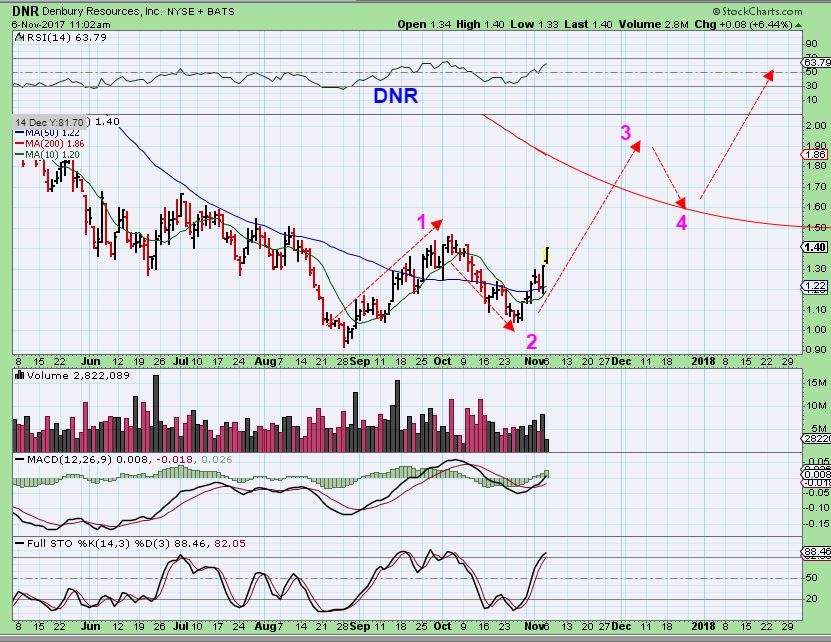Click the 14 Dec crosshair tooltip
The image size is (831, 642).
[x=50, y=121]
